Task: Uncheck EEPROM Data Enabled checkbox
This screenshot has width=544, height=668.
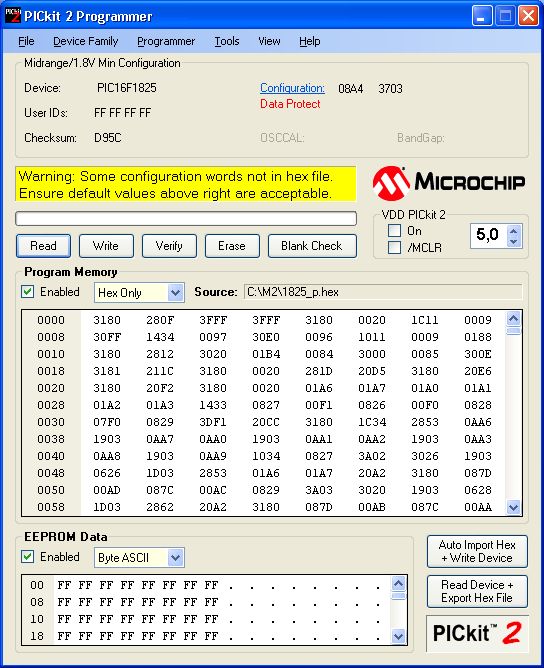Action: pyautogui.click(x=28, y=557)
